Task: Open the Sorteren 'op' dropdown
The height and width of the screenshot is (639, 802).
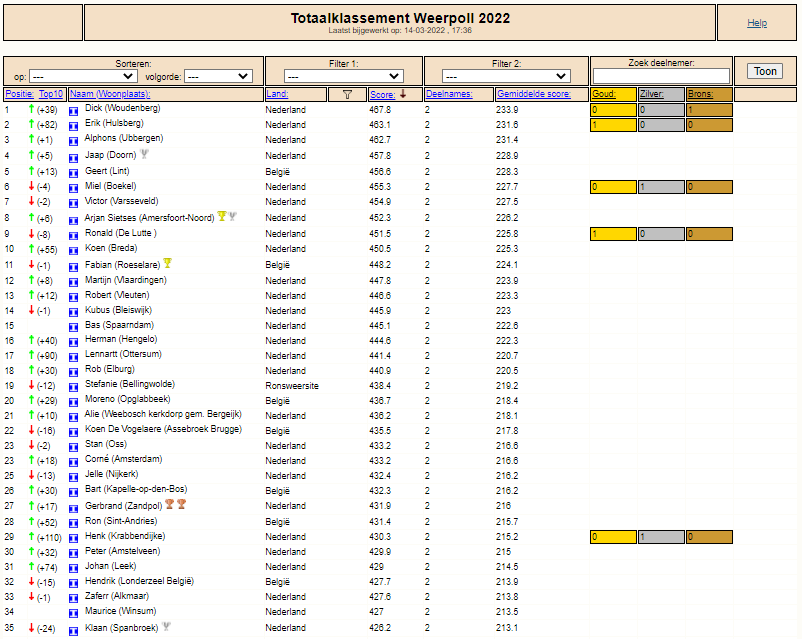Action: click(83, 77)
